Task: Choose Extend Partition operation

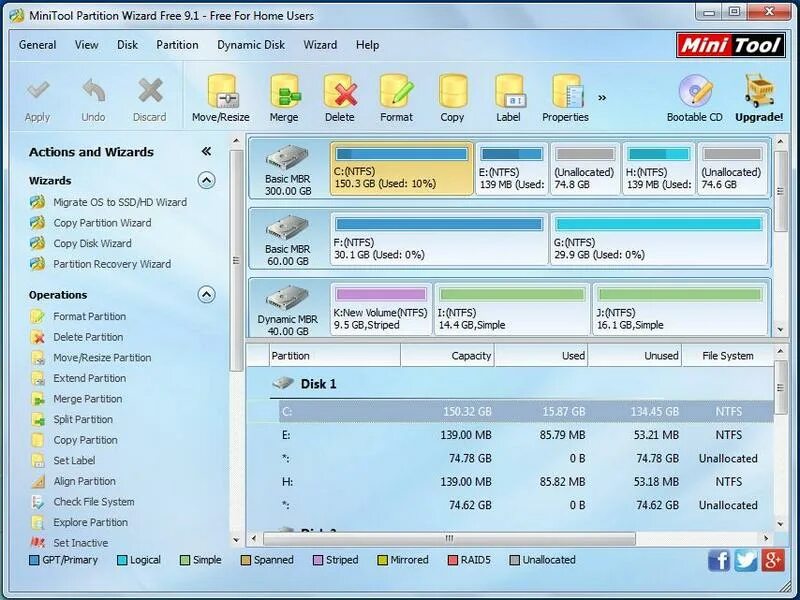Action: [89, 378]
